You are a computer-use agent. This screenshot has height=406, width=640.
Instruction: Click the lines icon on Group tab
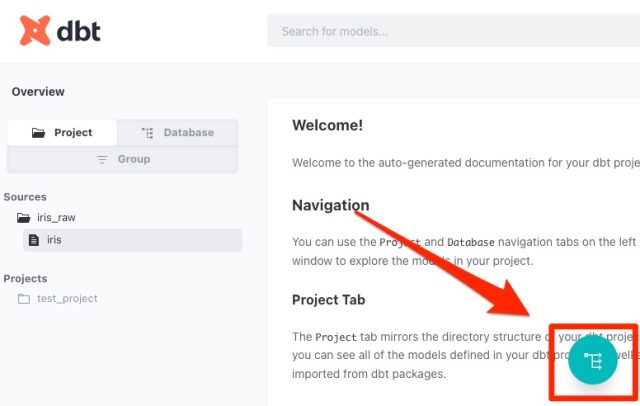102,159
